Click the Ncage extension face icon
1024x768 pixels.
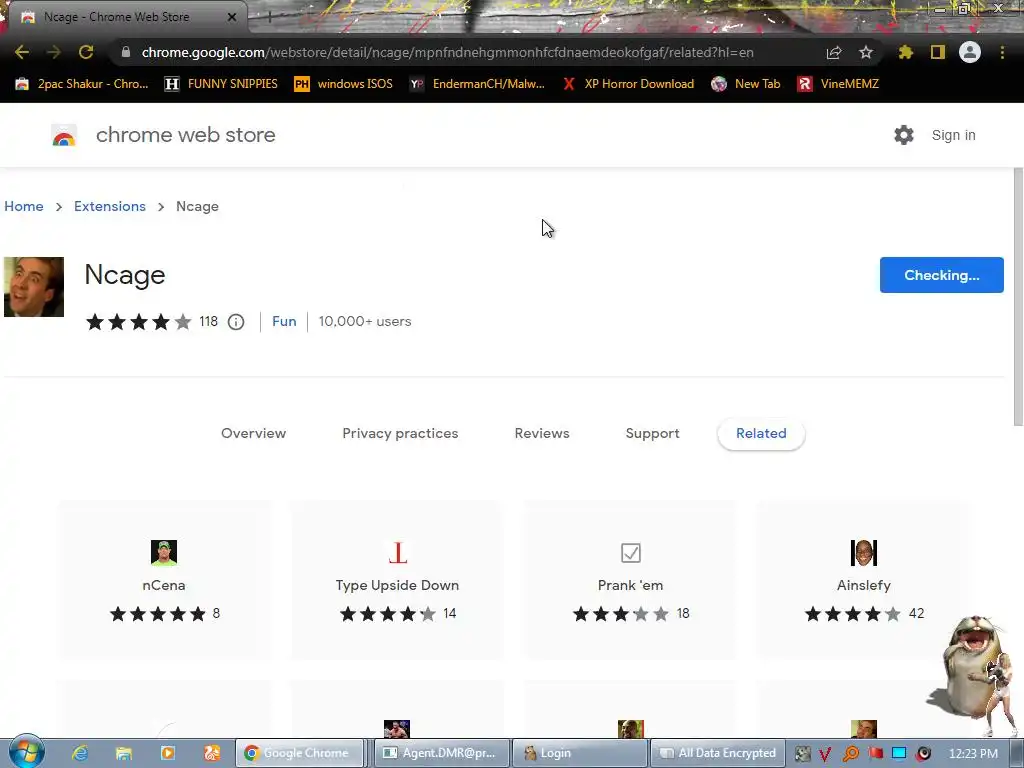pos(34,287)
